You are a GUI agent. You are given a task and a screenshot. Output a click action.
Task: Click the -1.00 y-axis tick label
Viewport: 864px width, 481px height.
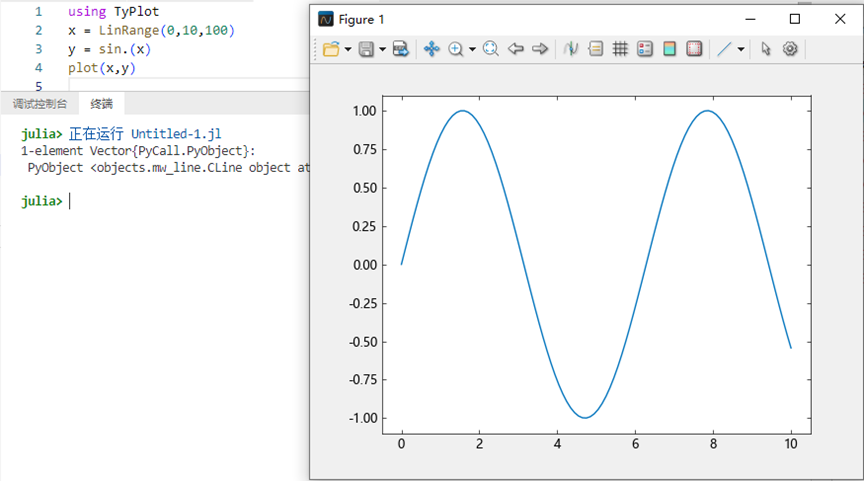(x=363, y=418)
